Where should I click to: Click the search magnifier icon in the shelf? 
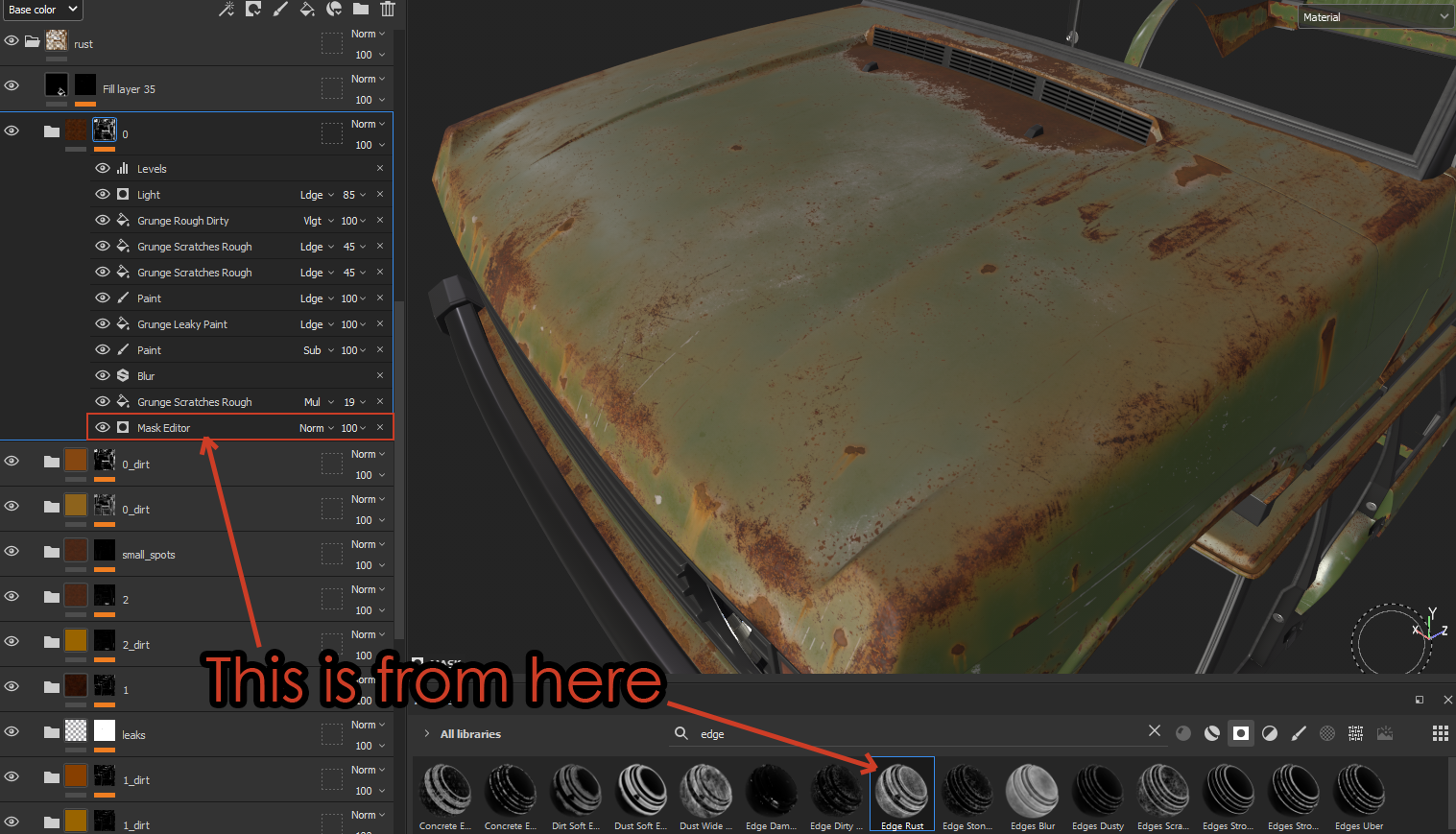point(681,733)
